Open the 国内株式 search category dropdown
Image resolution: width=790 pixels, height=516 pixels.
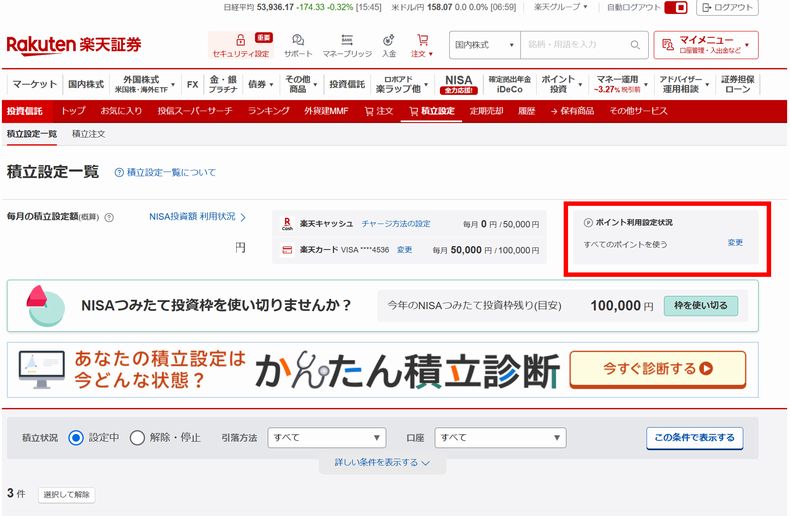[x=484, y=45]
